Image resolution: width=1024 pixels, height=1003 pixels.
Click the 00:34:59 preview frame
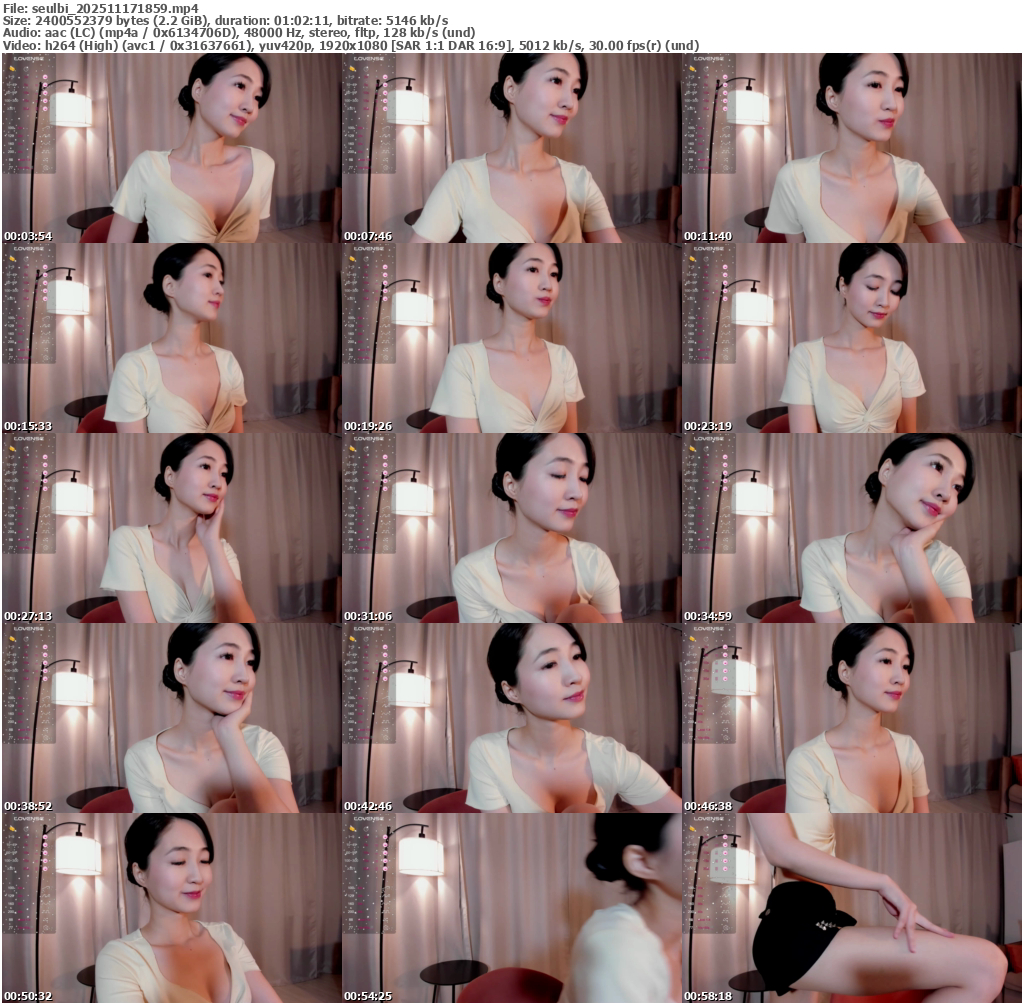point(851,528)
